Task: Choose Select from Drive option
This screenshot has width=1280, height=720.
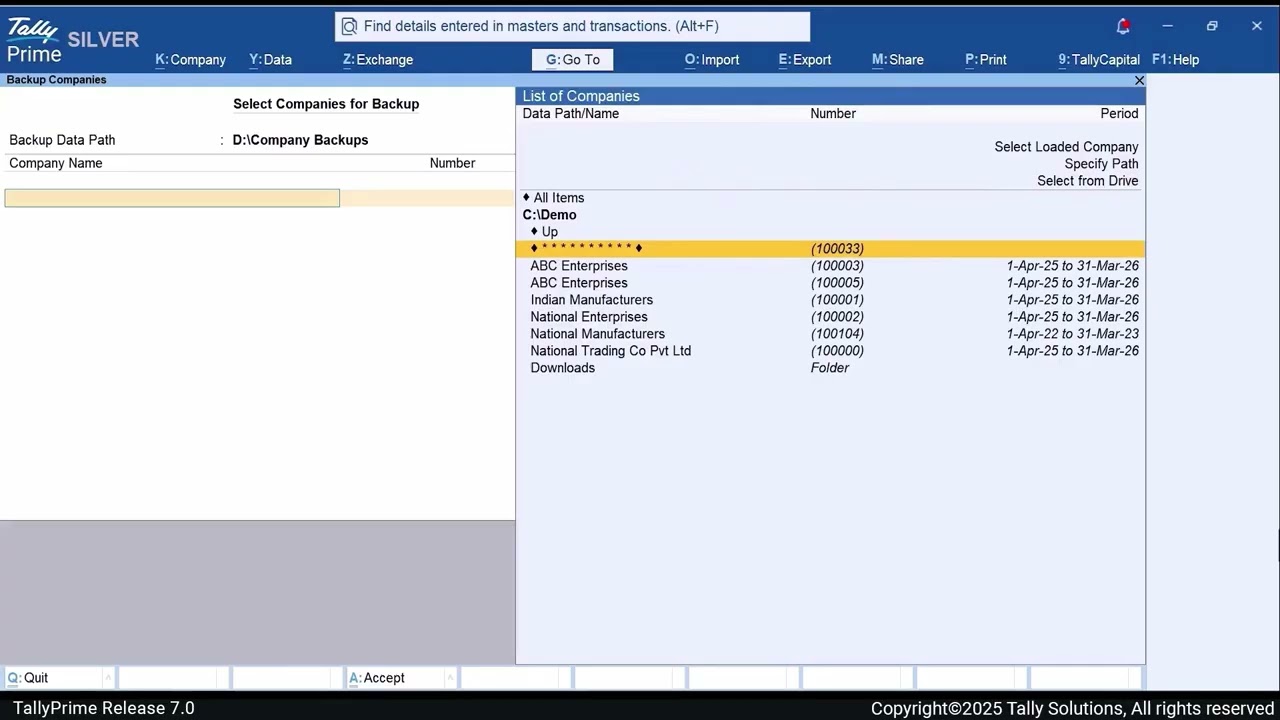Action: [1087, 181]
